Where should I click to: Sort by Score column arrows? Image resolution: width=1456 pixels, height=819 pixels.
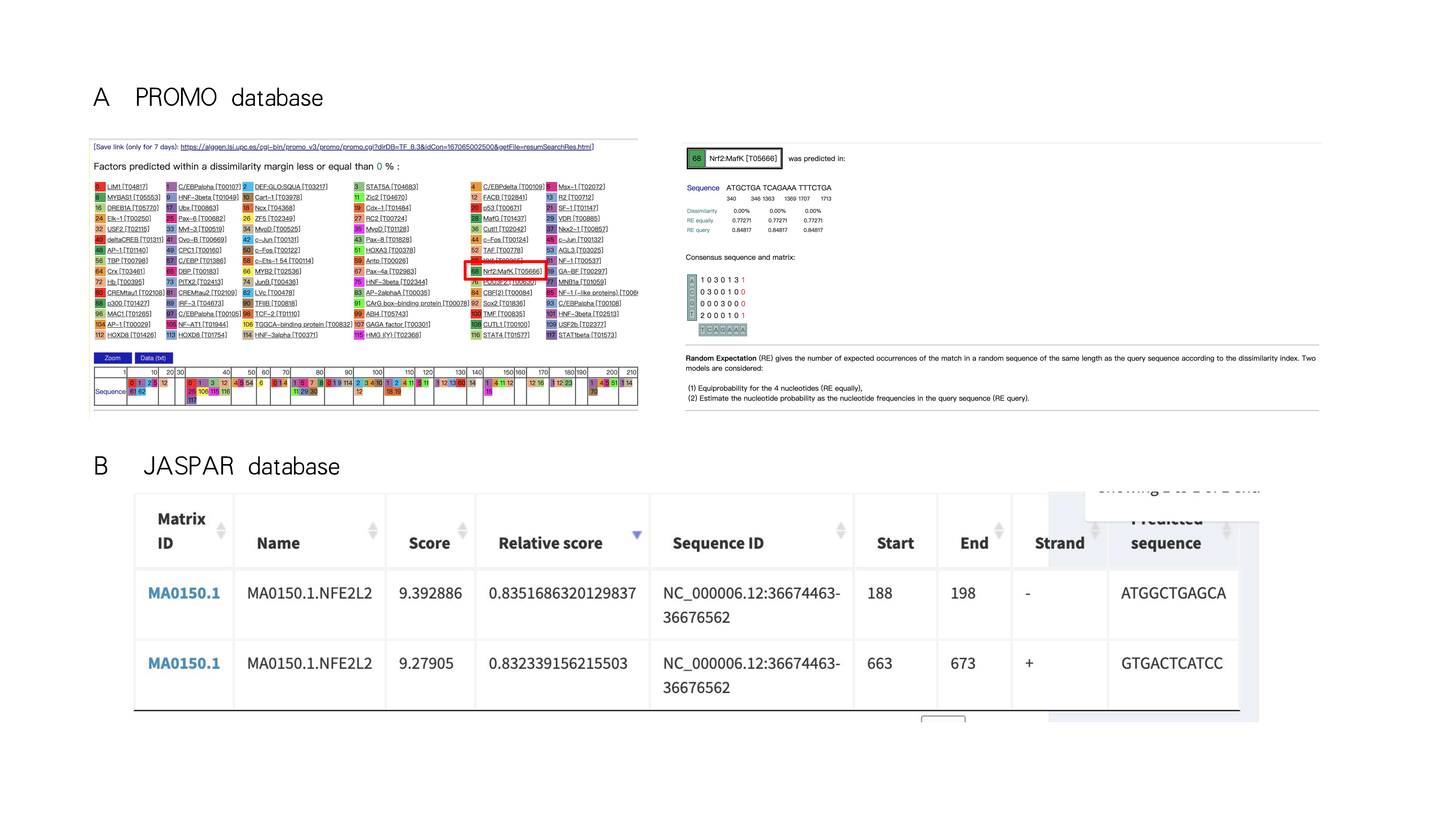coord(462,530)
